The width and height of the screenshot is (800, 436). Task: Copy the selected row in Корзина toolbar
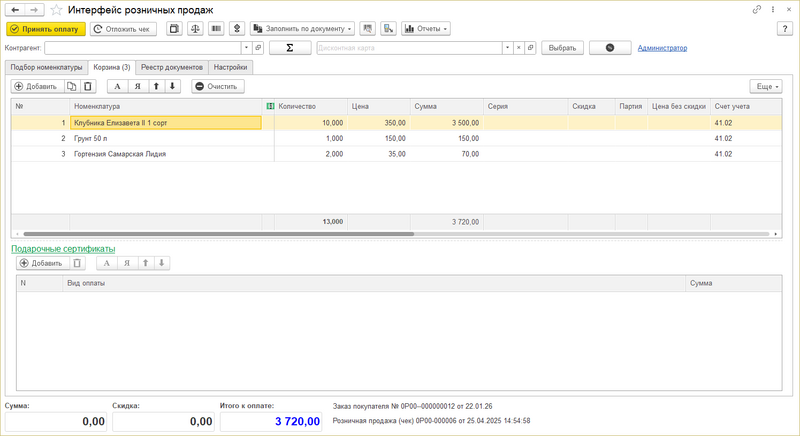(x=71, y=87)
